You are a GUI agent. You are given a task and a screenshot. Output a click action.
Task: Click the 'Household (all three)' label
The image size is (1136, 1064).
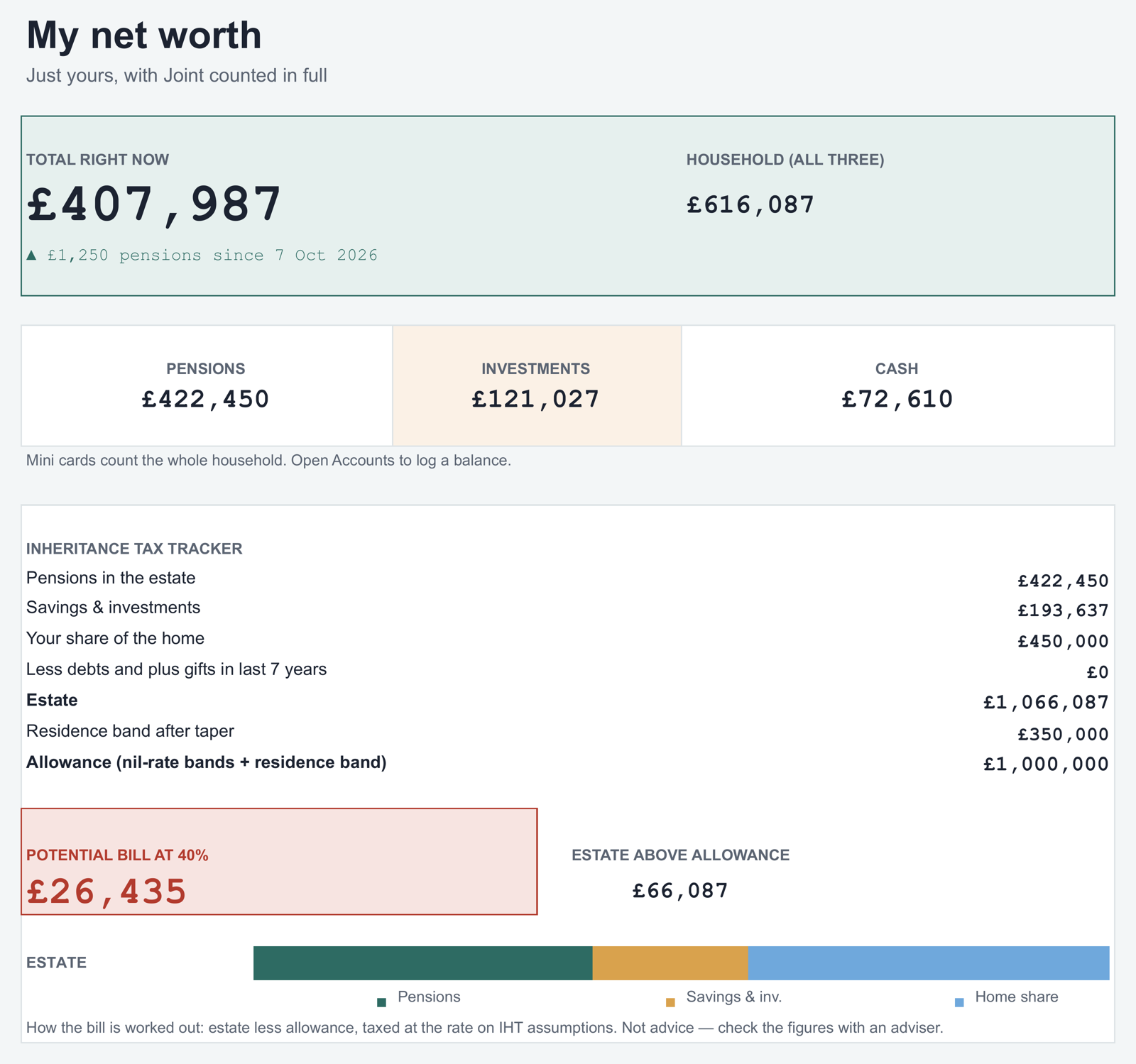click(785, 160)
